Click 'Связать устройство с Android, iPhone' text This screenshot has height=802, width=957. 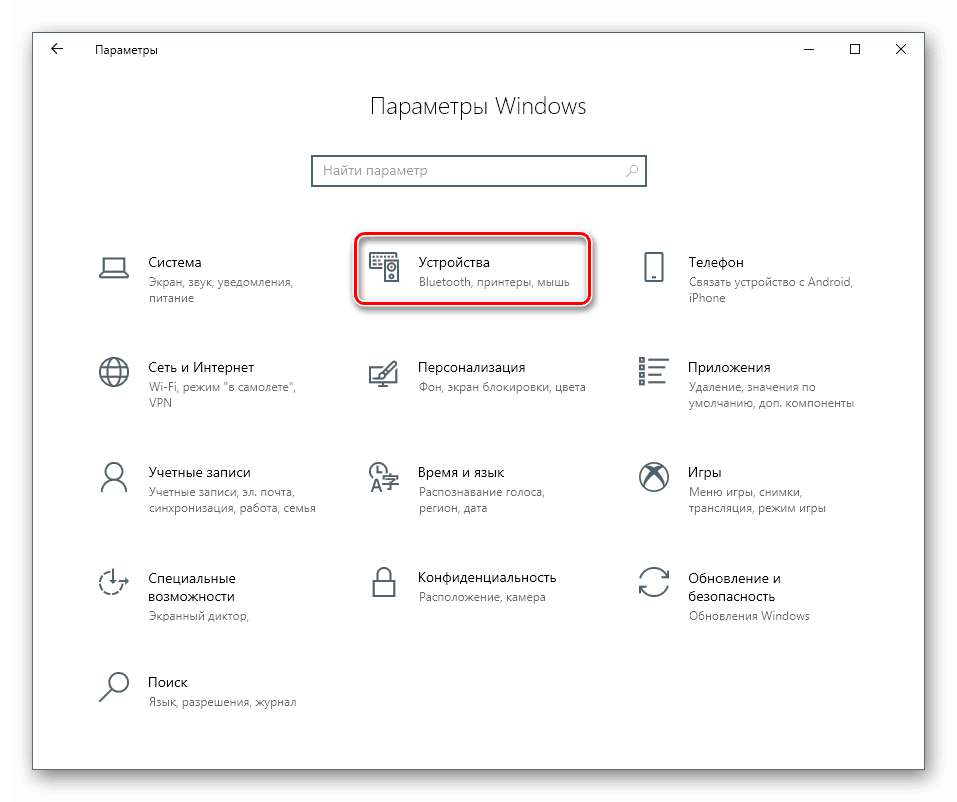click(770, 290)
